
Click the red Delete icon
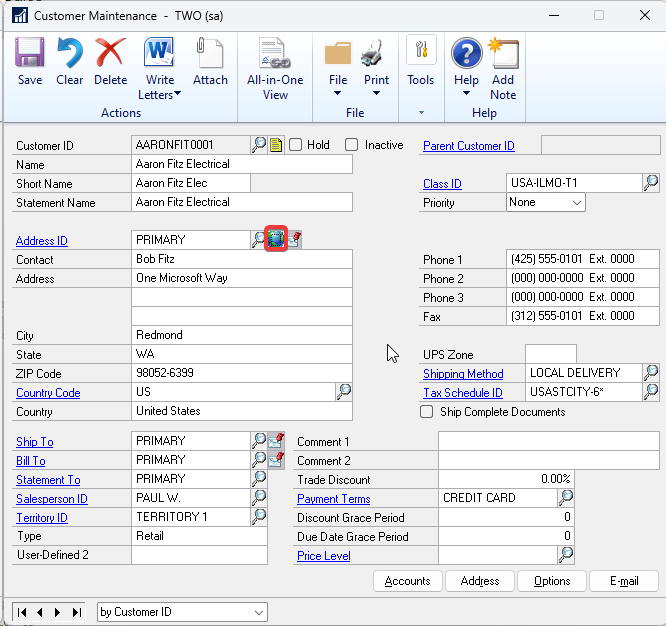(x=110, y=61)
